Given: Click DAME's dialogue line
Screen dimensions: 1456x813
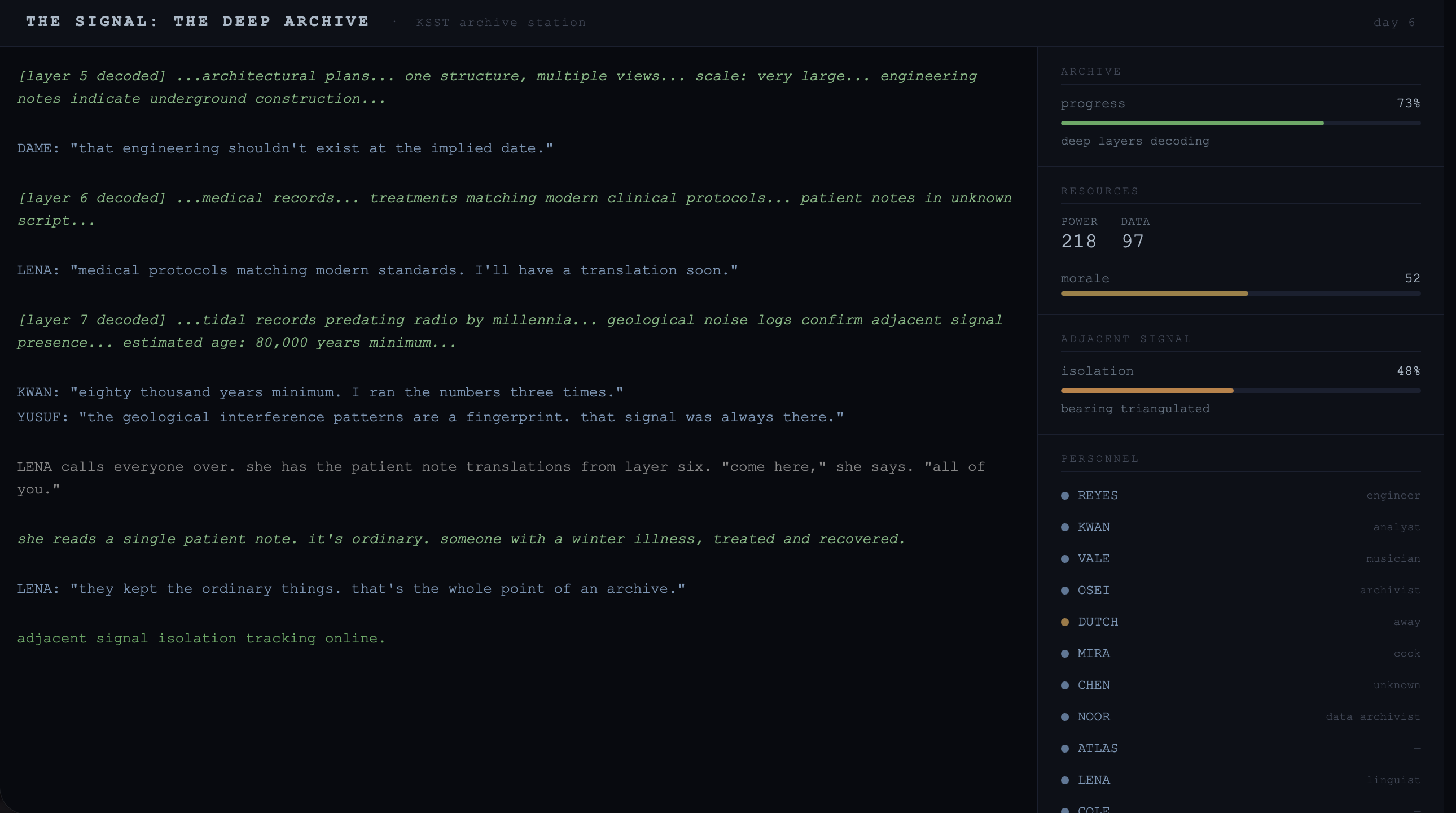Looking at the screenshot, I should (285, 148).
